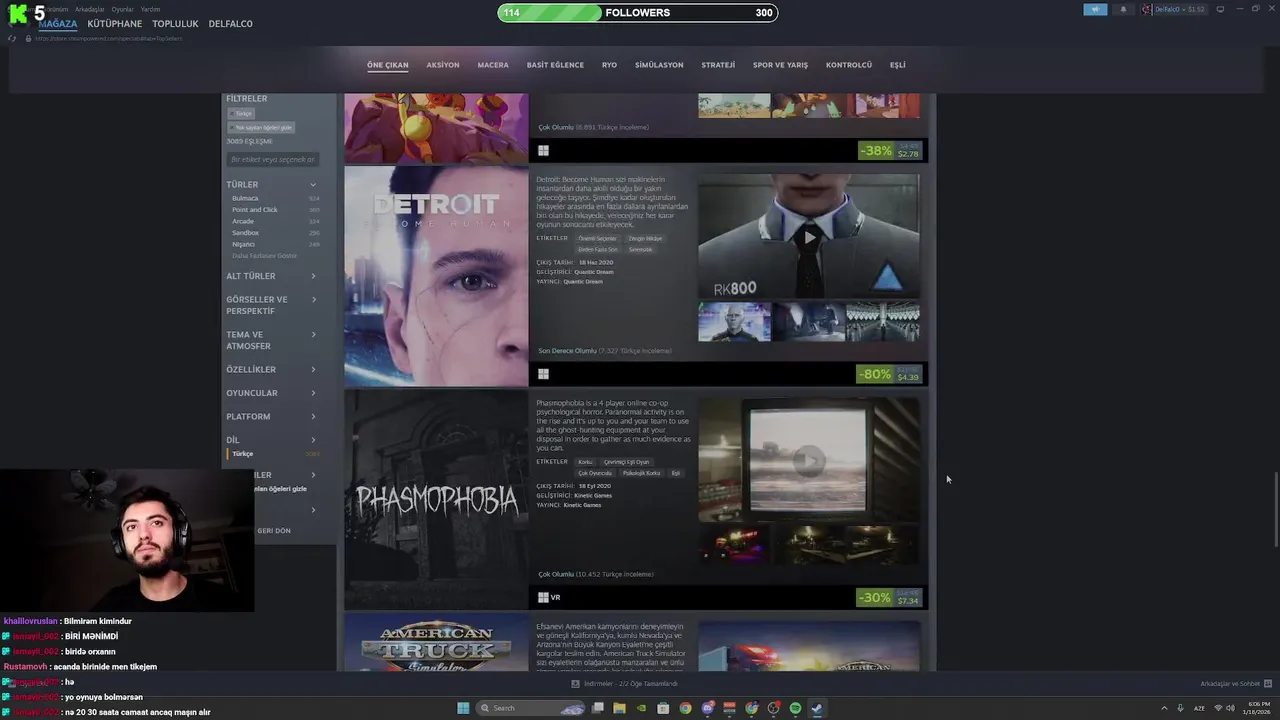The width and height of the screenshot is (1280, 720).
Task: Open volume control in the system tray
Action: coord(1229,708)
